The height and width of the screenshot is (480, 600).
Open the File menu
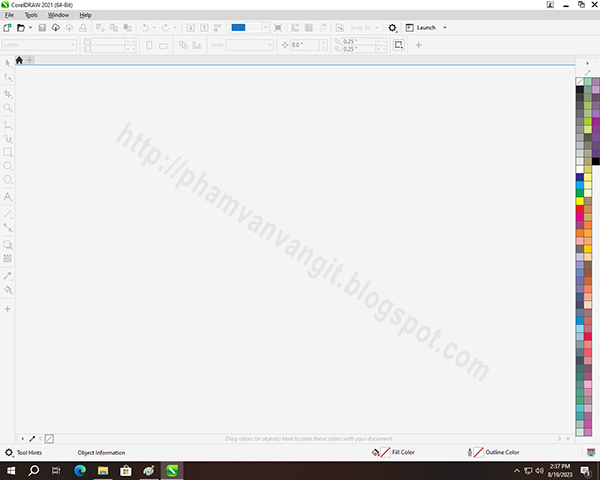pos(9,15)
